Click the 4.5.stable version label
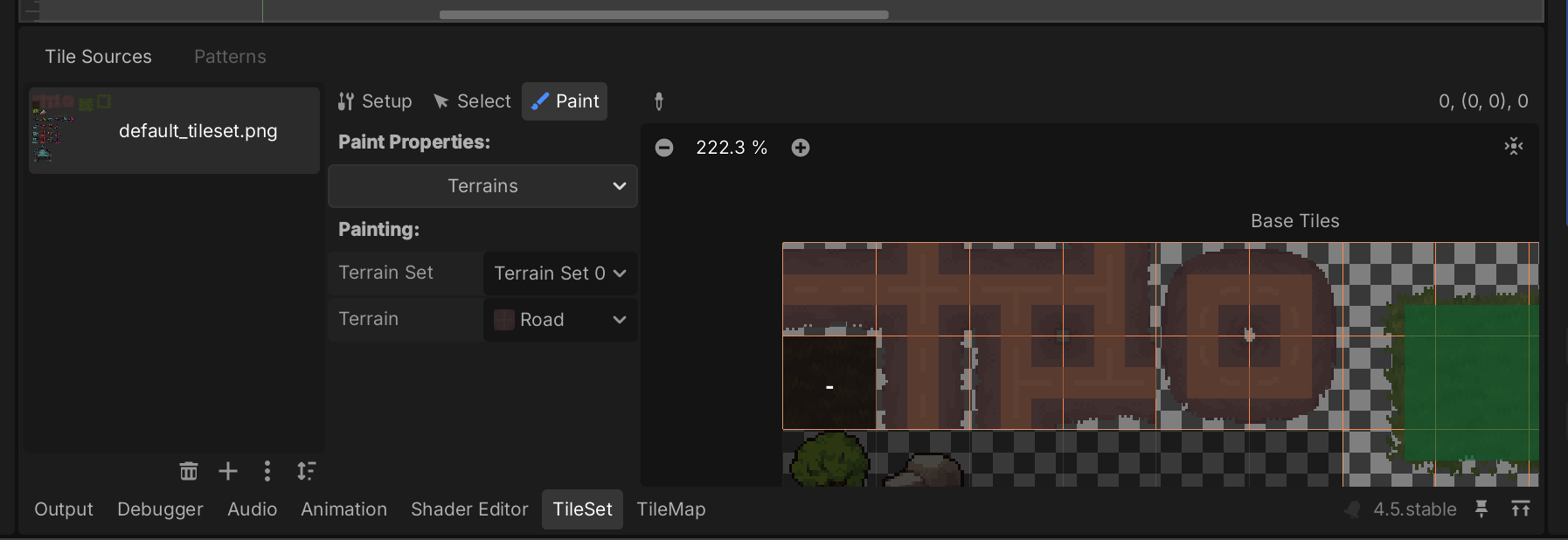The height and width of the screenshot is (540, 1568). (x=1413, y=509)
